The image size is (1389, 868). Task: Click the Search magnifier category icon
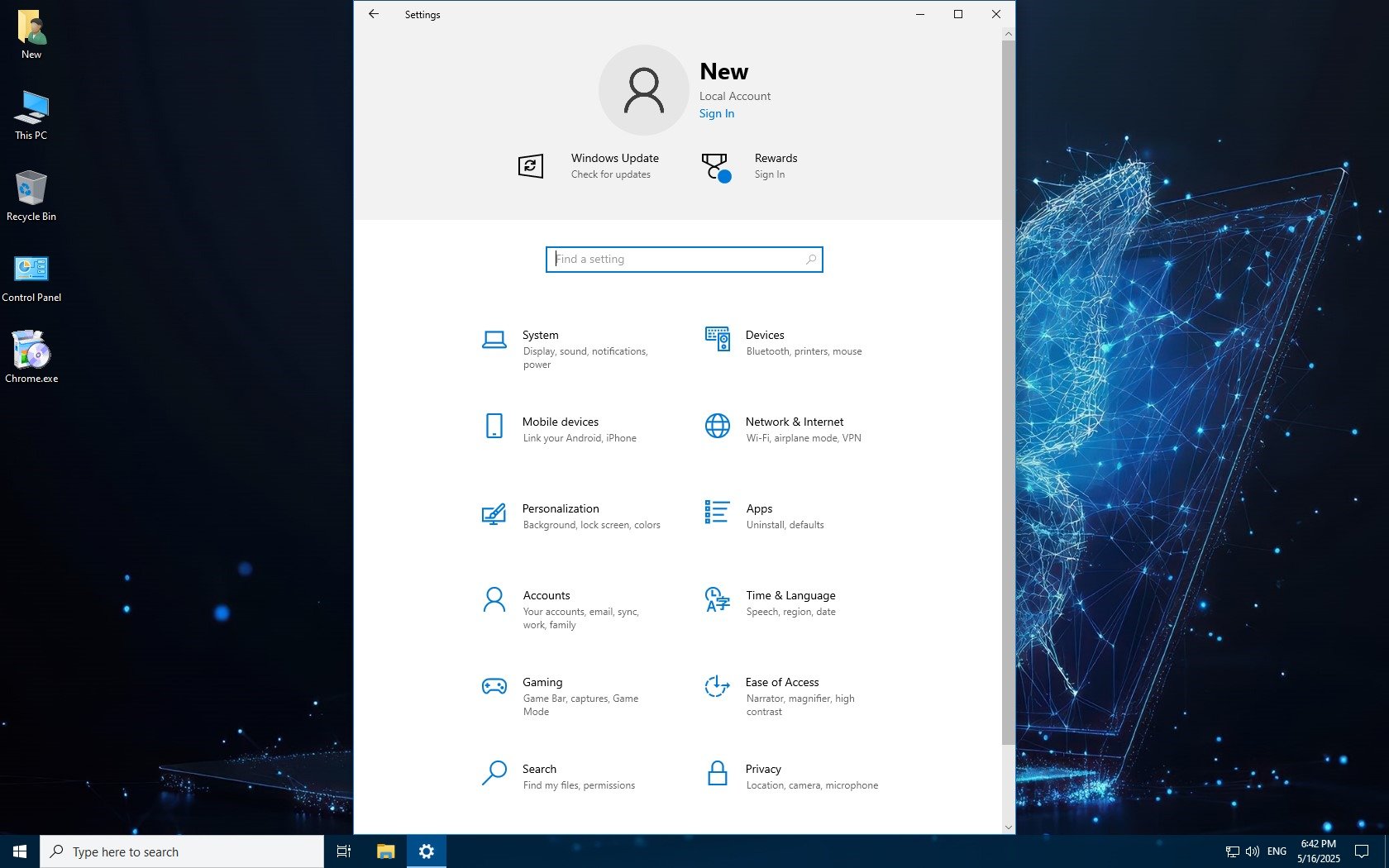coord(494,774)
